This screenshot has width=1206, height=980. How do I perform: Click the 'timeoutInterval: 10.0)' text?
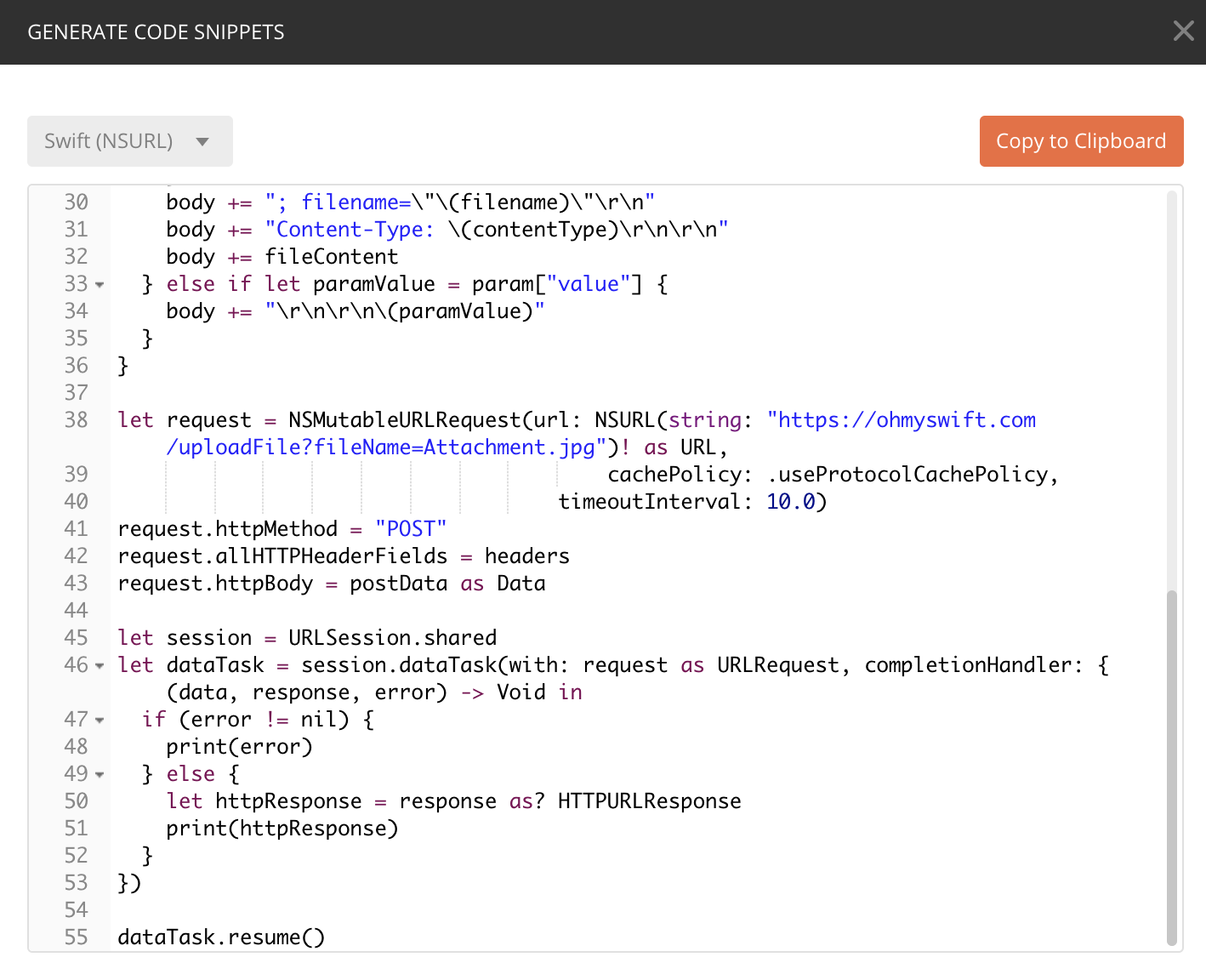692,502
